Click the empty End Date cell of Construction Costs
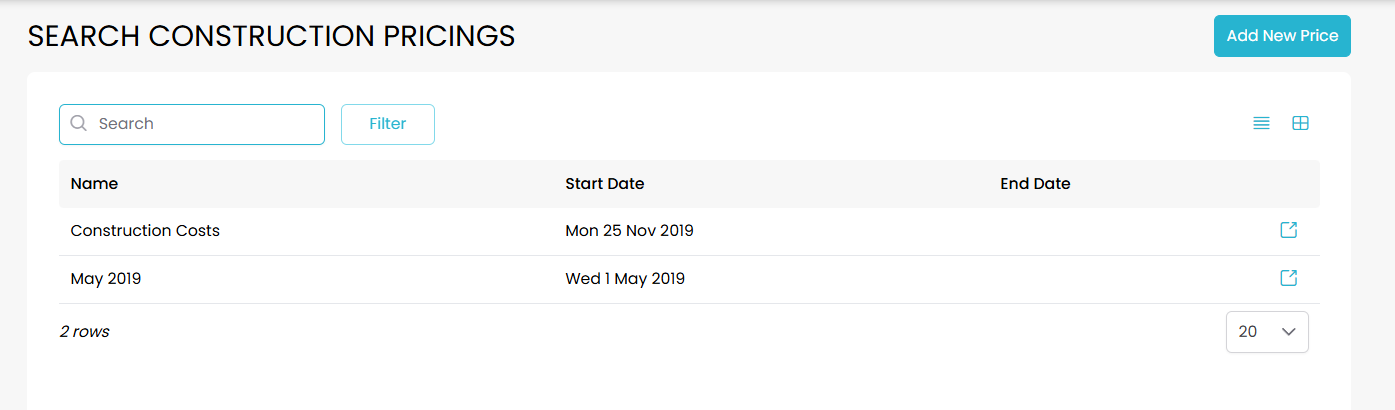The height and width of the screenshot is (410, 1395). (x=1100, y=231)
